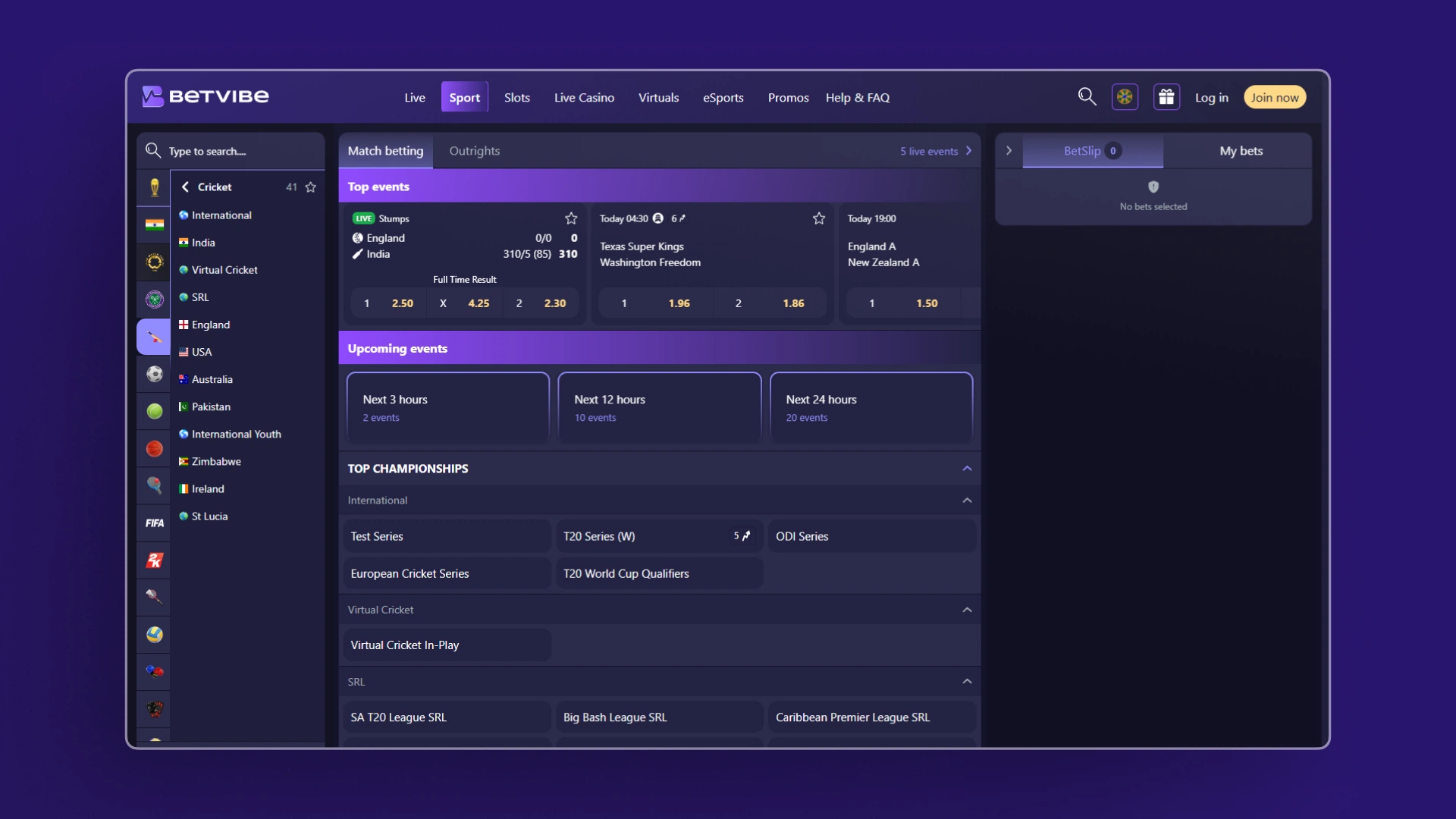This screenshot has height=819, width=1456.
Task: Select the boxing gloves sport icon
Action: click(x=155, y=671)
